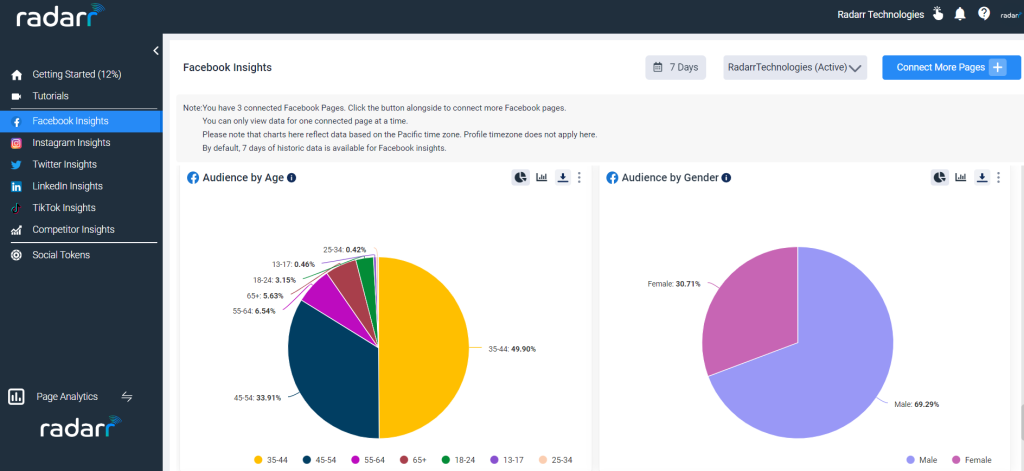Open more options for Audience by Gender
Viewport: 1024px width, 471px height.
(x=999, y=177)
